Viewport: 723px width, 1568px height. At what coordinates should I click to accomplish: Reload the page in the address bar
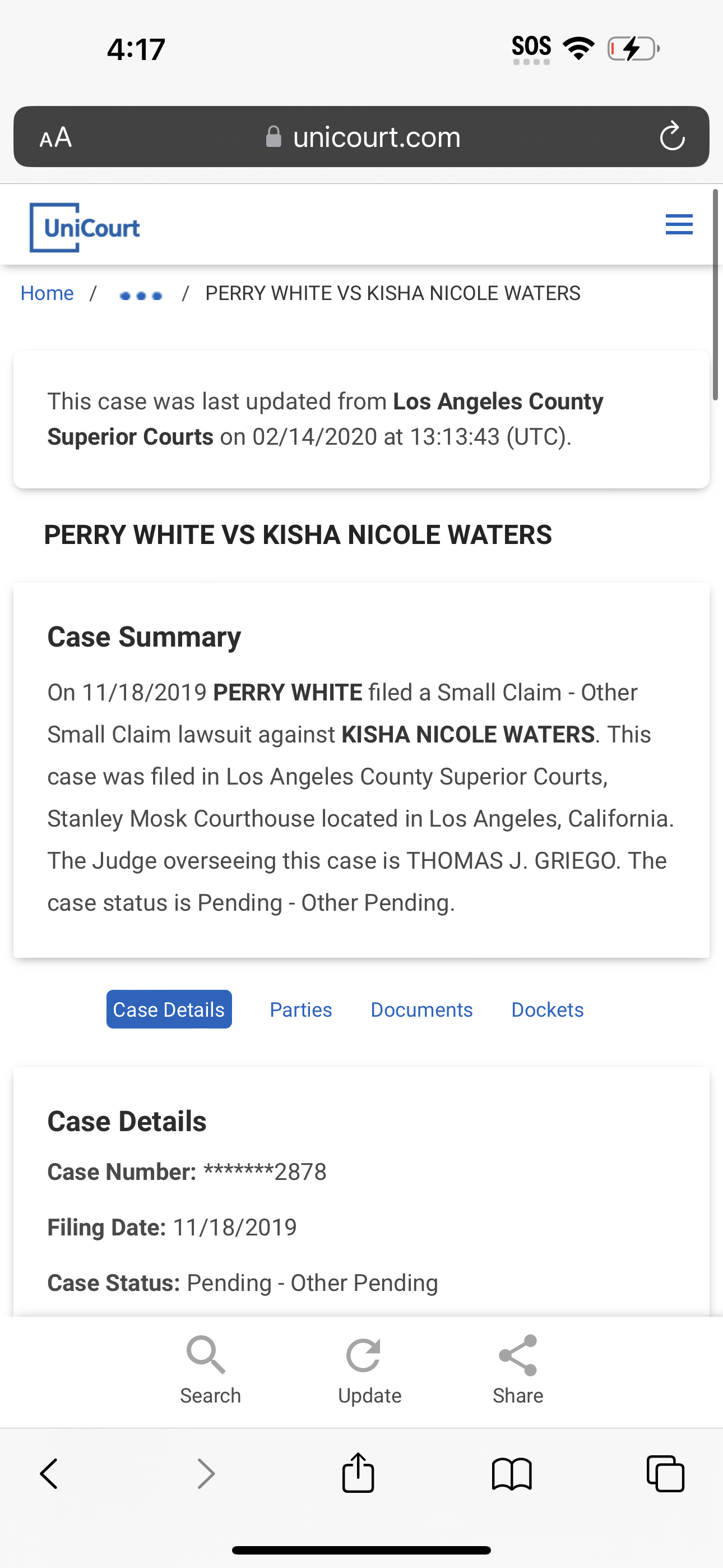tap(672, 136)
